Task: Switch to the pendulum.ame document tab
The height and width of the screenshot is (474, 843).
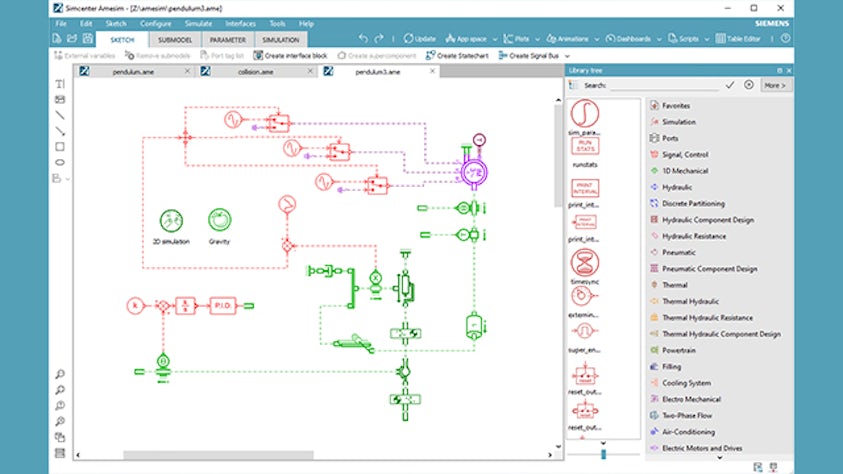Action: click(x=133, y=71)
